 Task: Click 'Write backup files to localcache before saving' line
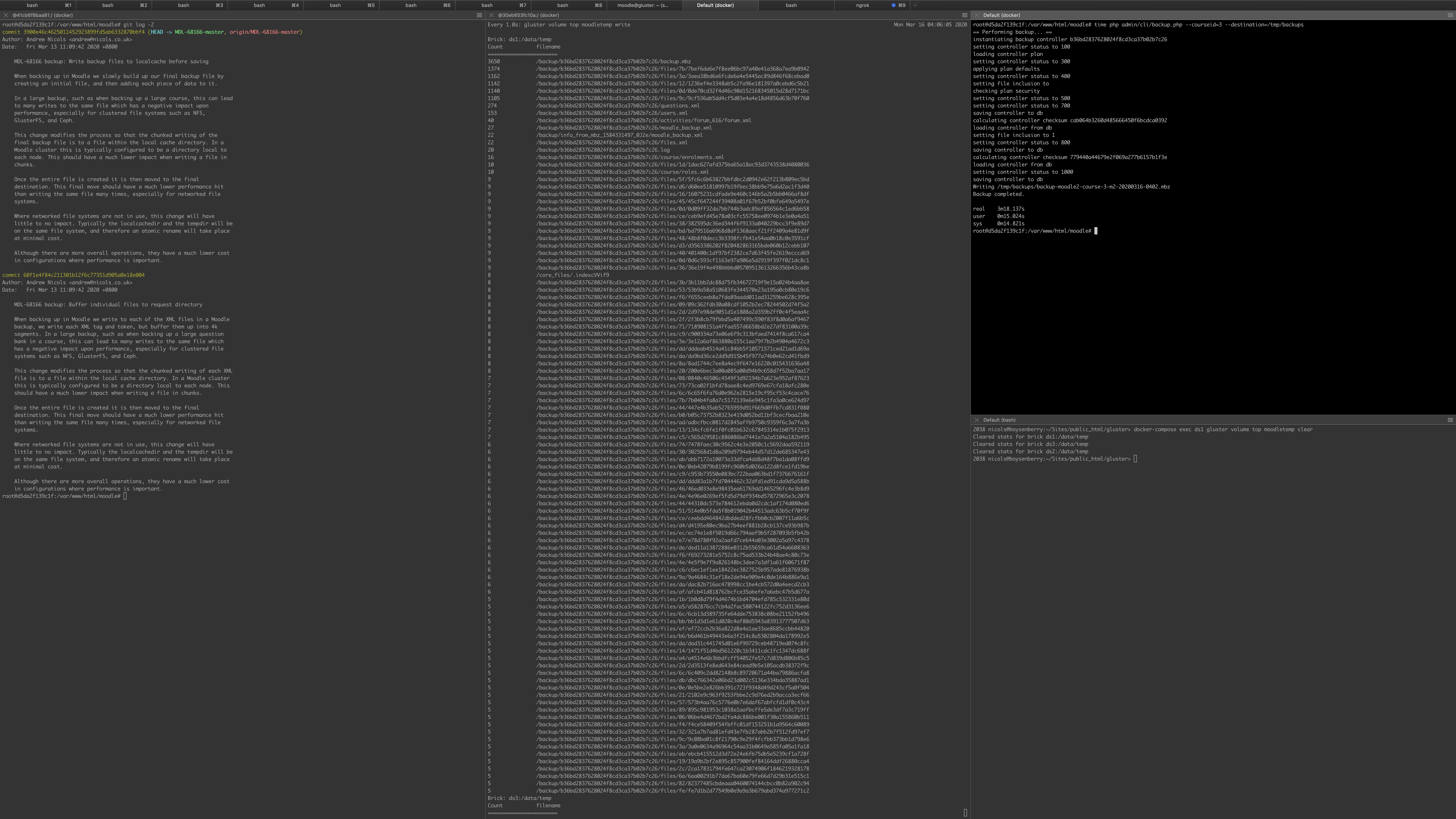point(111,62)
